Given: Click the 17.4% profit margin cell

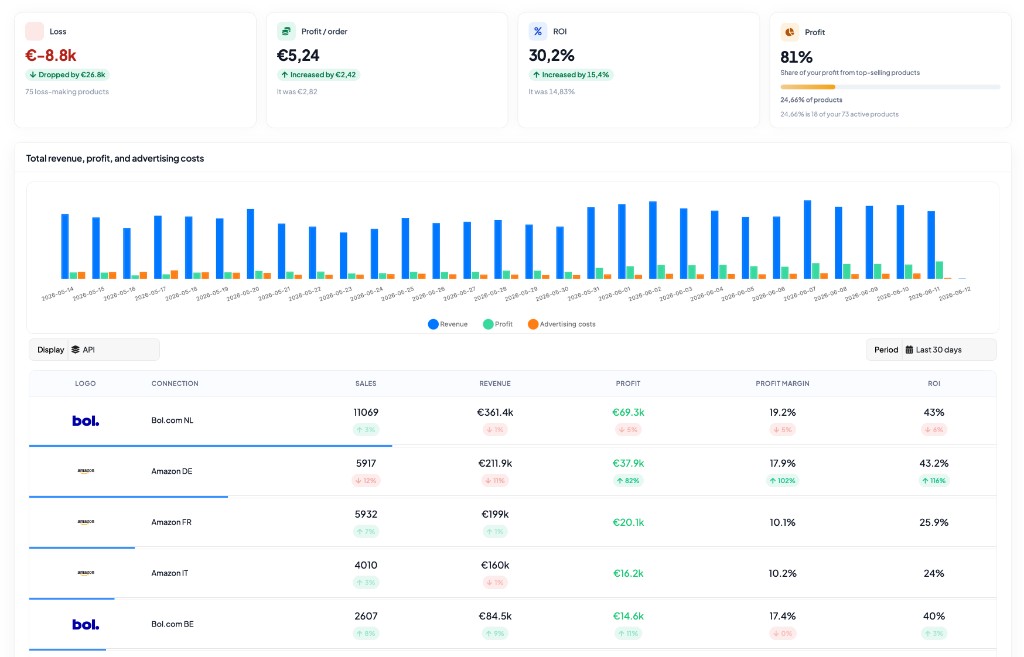Looking at the screenshot, I should [782, 616].
